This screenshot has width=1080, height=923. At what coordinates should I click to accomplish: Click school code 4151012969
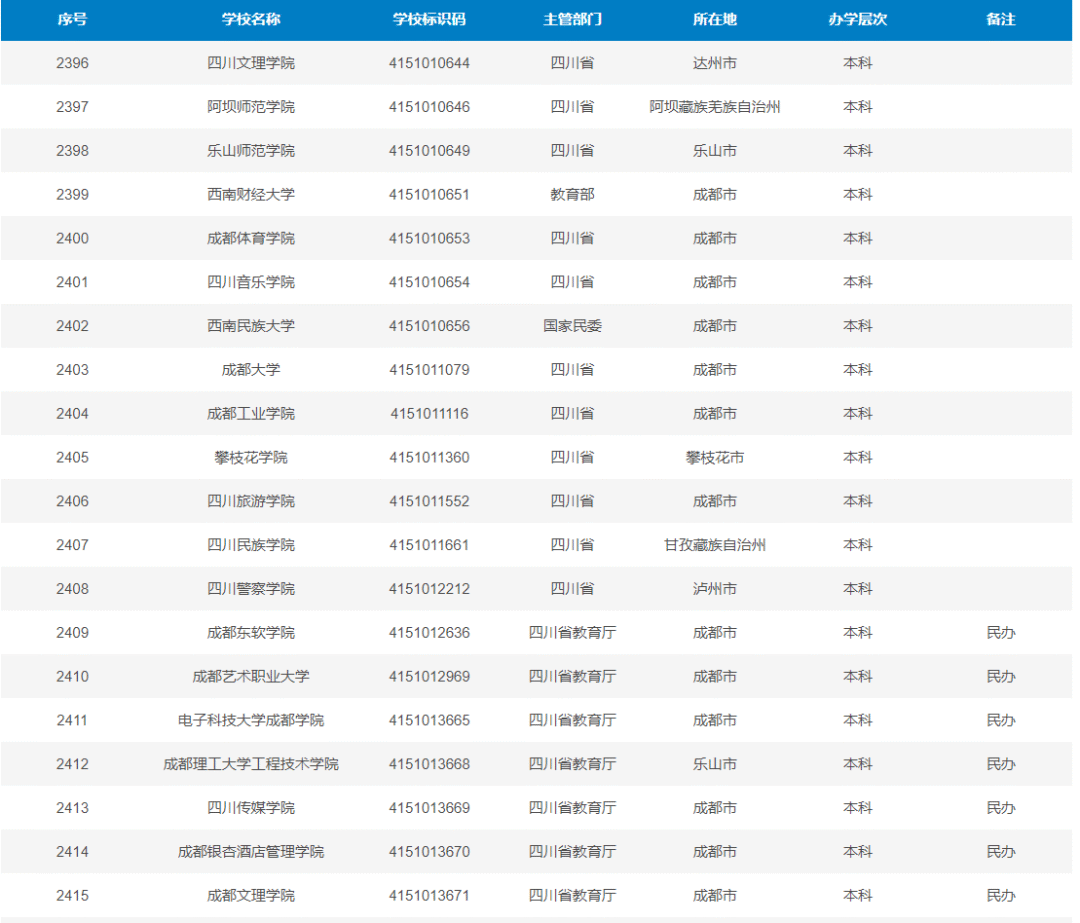click(429, 676)
